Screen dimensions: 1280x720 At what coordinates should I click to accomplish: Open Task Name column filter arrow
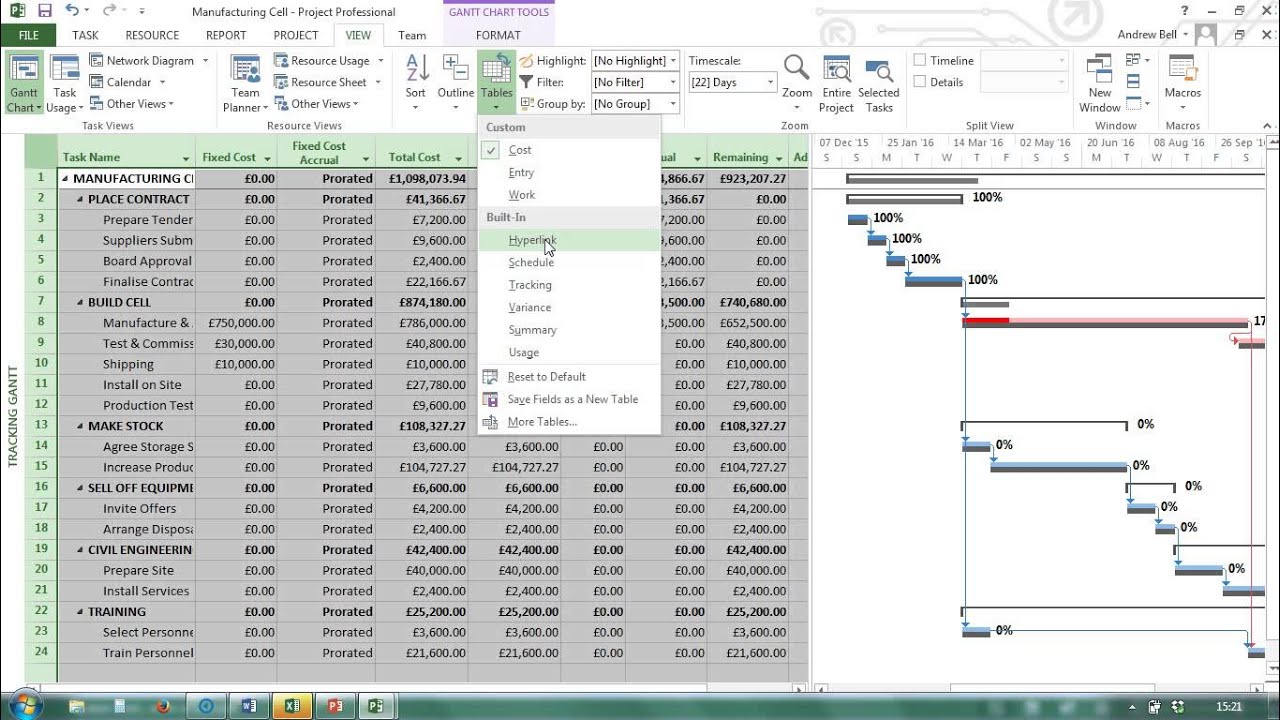coord(186,159)
